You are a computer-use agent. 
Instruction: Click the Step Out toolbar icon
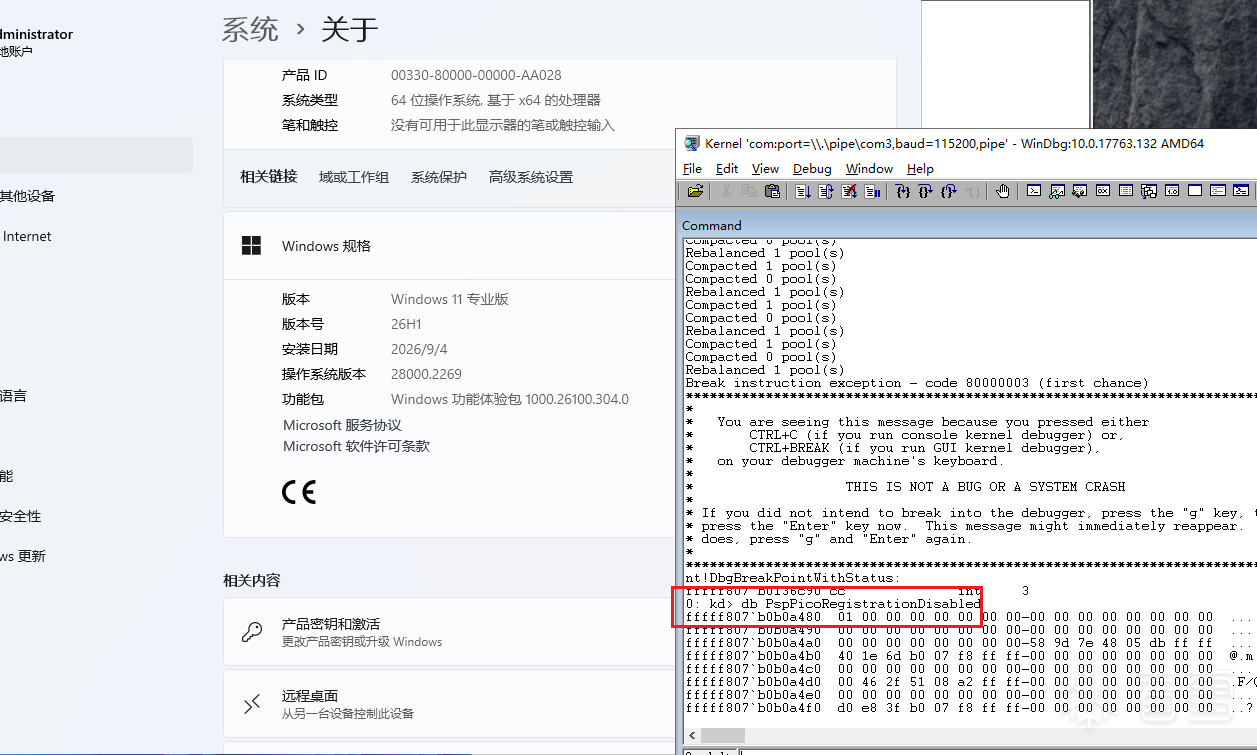(x=948, y=191)
